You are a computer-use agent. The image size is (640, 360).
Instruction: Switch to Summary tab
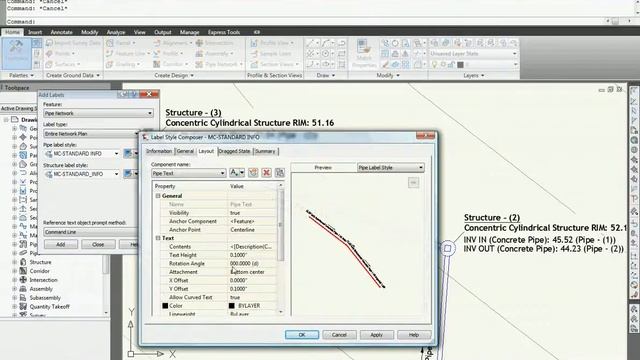265,151
